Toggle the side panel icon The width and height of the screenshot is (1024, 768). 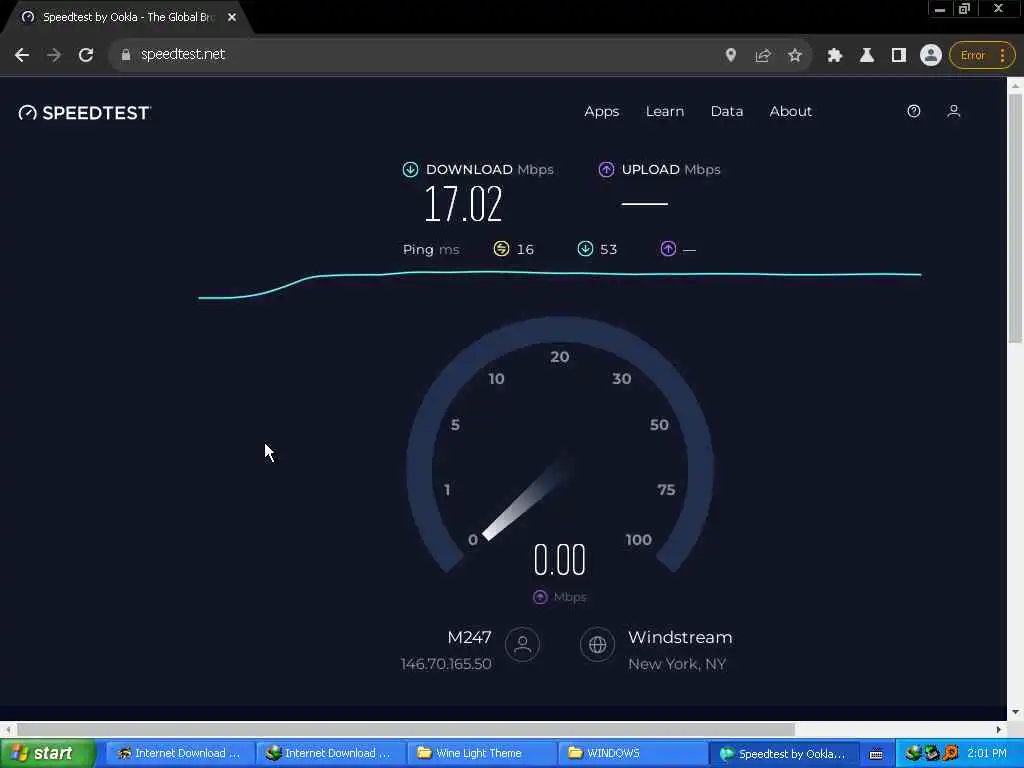(x=899, y=56)
